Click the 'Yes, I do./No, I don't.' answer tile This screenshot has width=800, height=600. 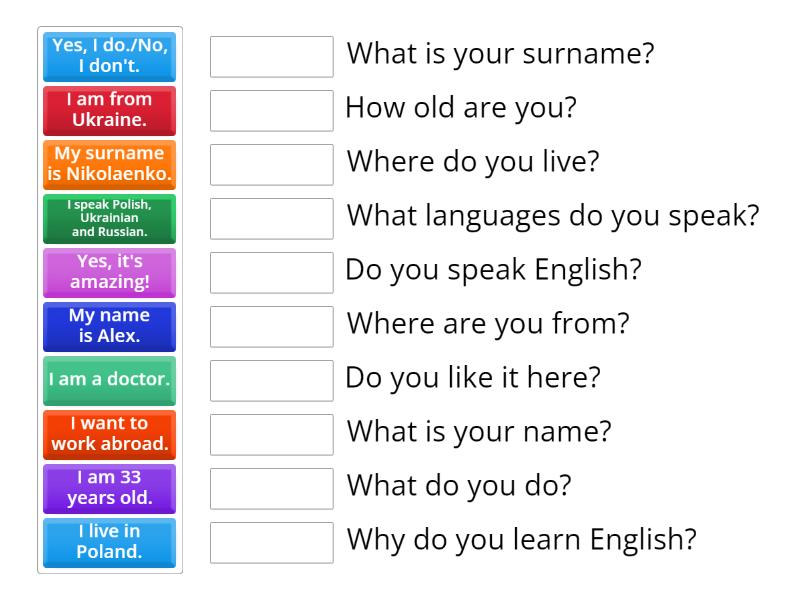tap(110, 57)
